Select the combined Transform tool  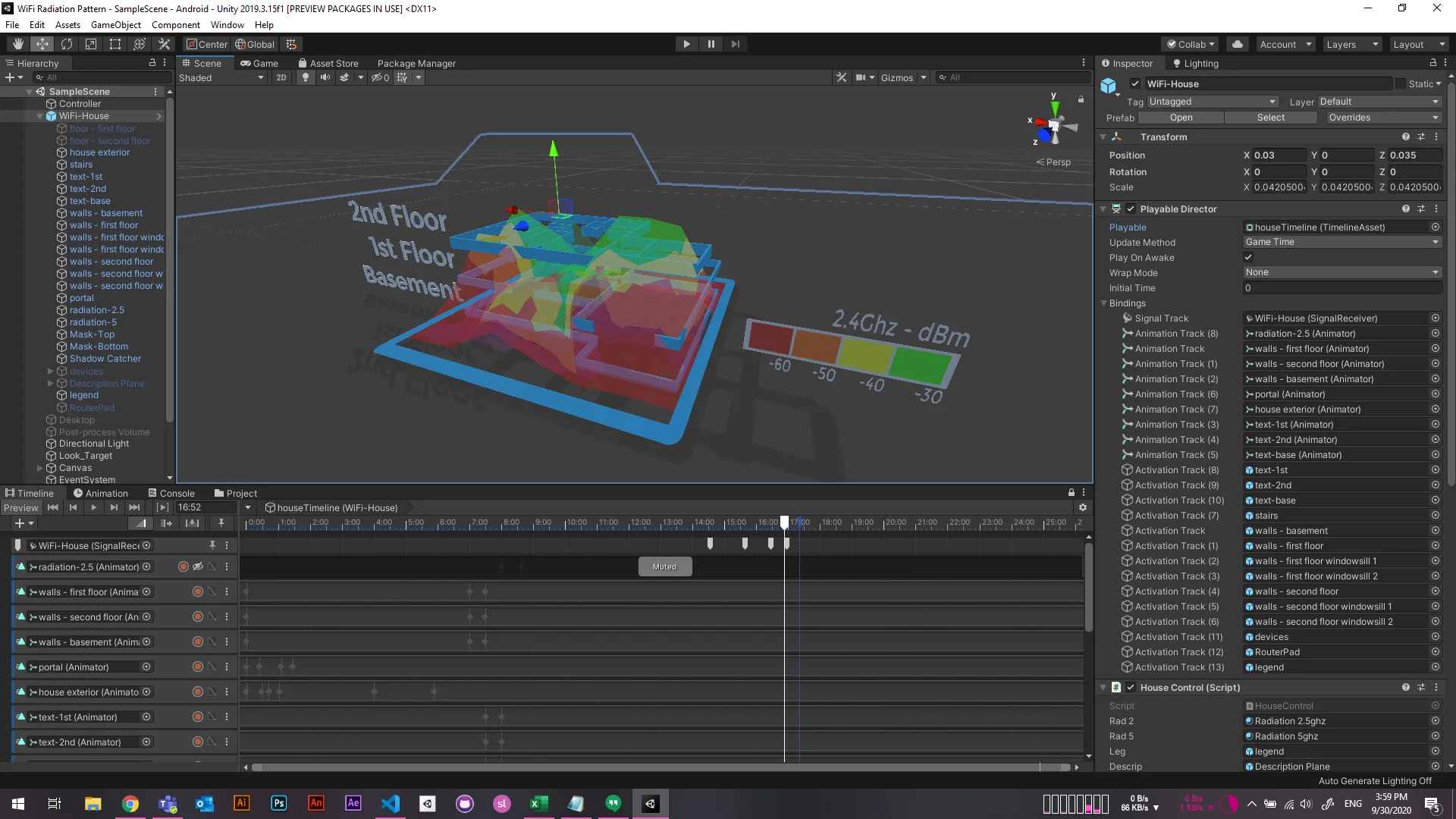[x=140, y=44]
